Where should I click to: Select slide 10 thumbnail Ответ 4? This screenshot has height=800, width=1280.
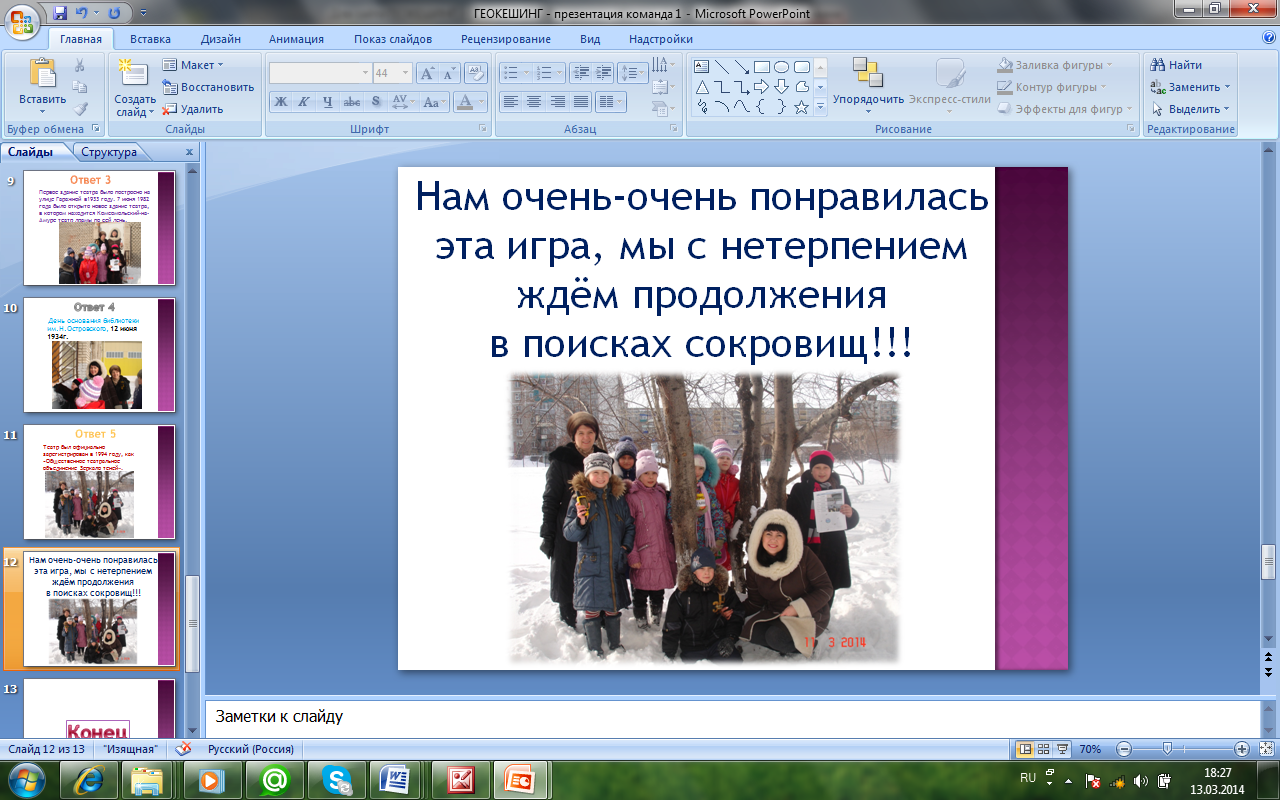[x=99, y=355]
